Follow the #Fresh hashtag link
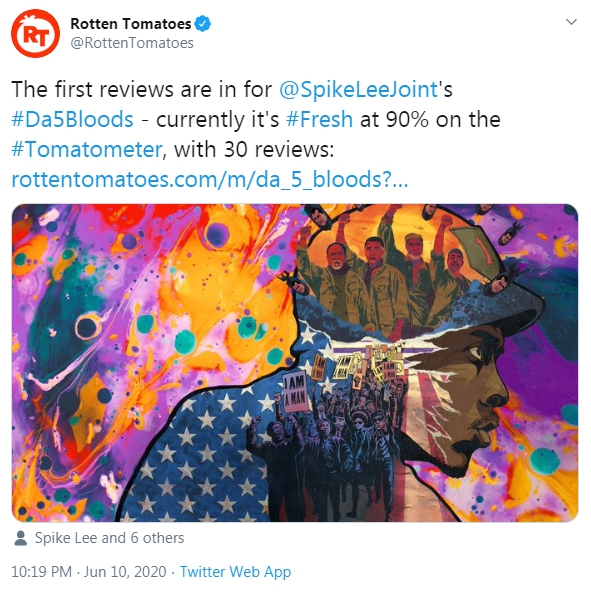Screen dimensions: 591x594 [319, 119]
